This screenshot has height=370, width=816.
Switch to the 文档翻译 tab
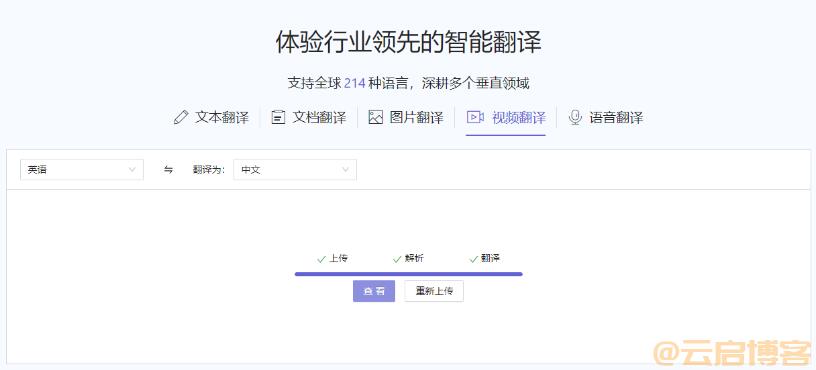[x=309, y=117]
